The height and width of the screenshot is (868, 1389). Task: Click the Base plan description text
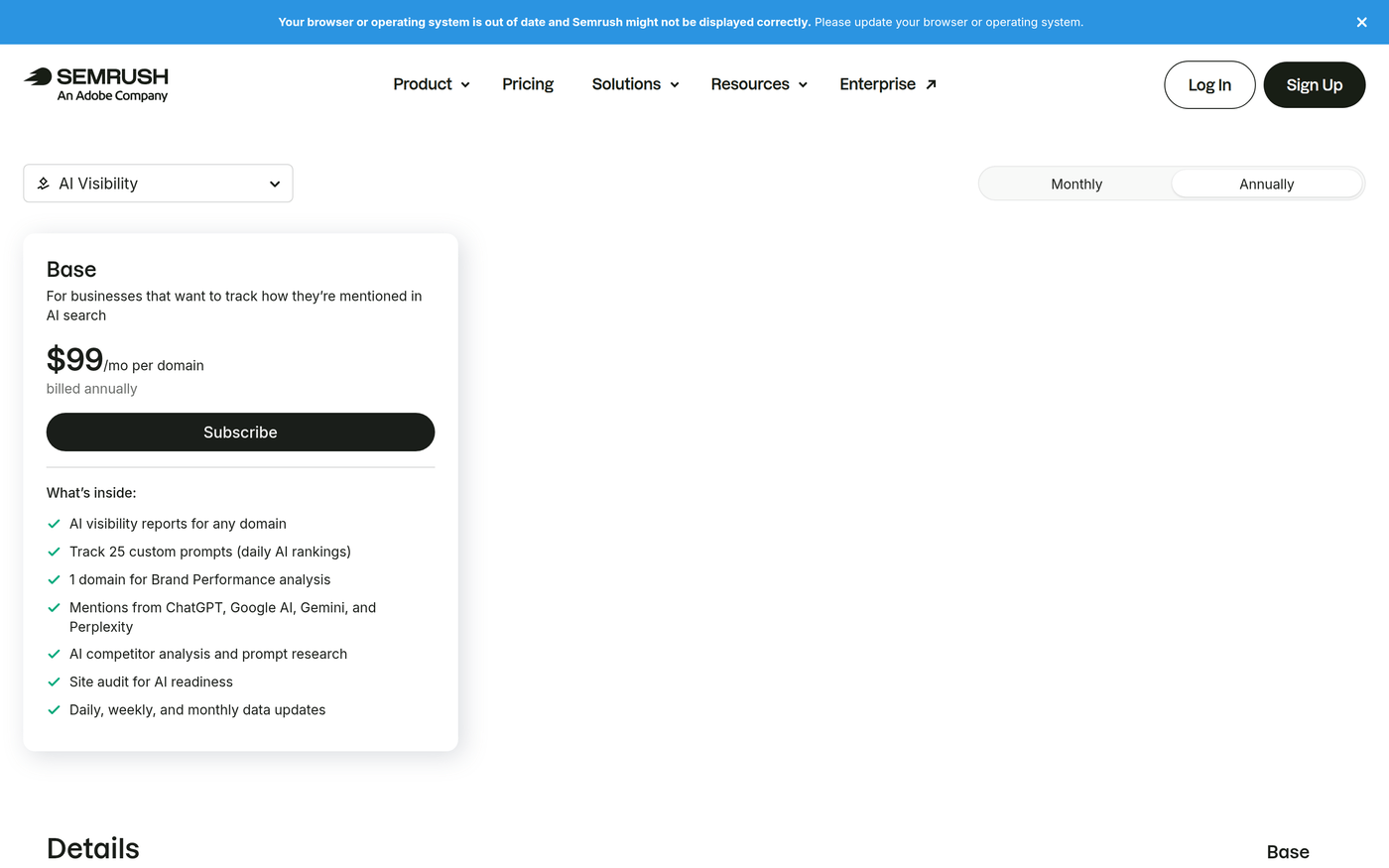[234, 306]
